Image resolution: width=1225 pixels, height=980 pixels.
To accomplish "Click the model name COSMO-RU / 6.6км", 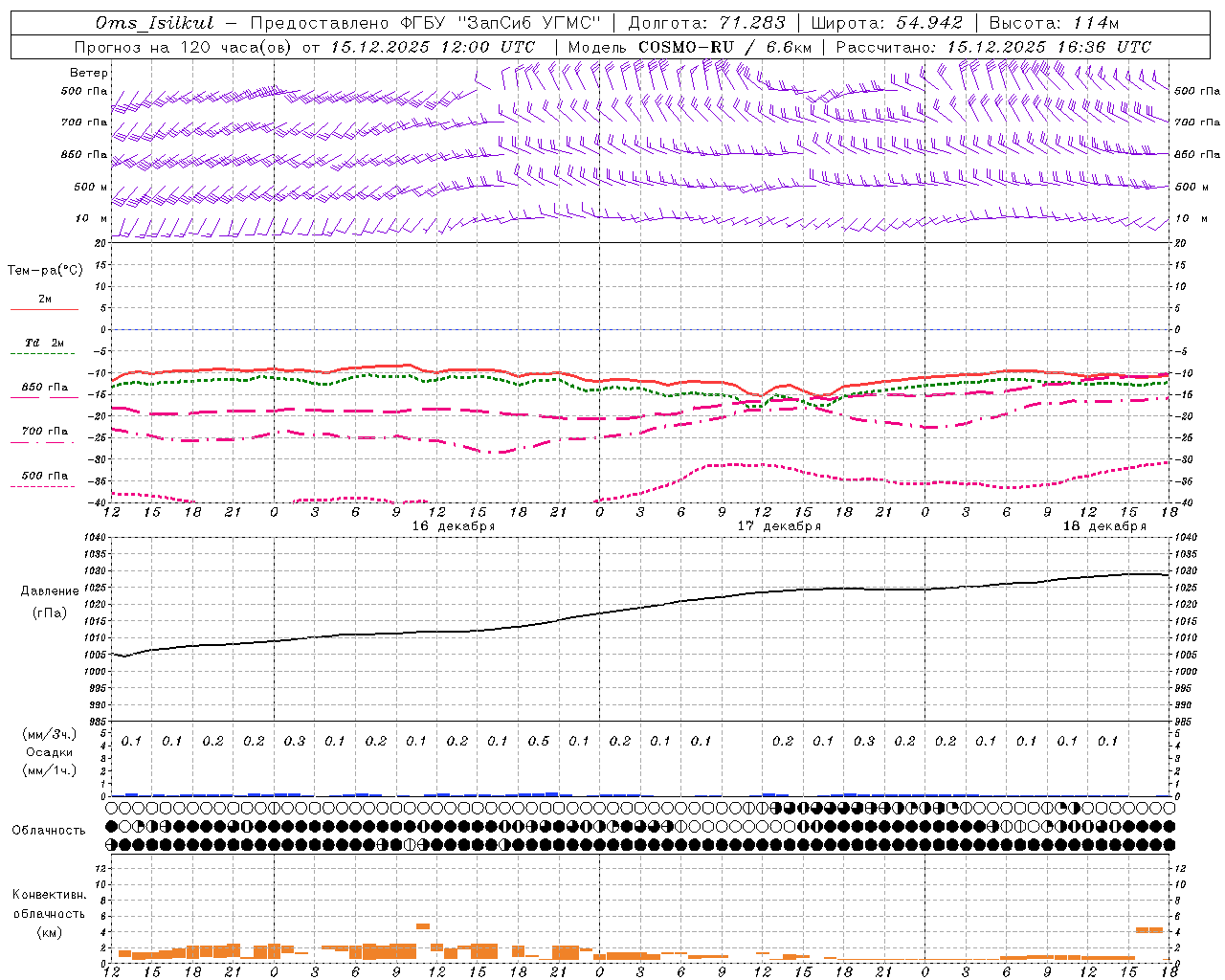I will point(724,47).
